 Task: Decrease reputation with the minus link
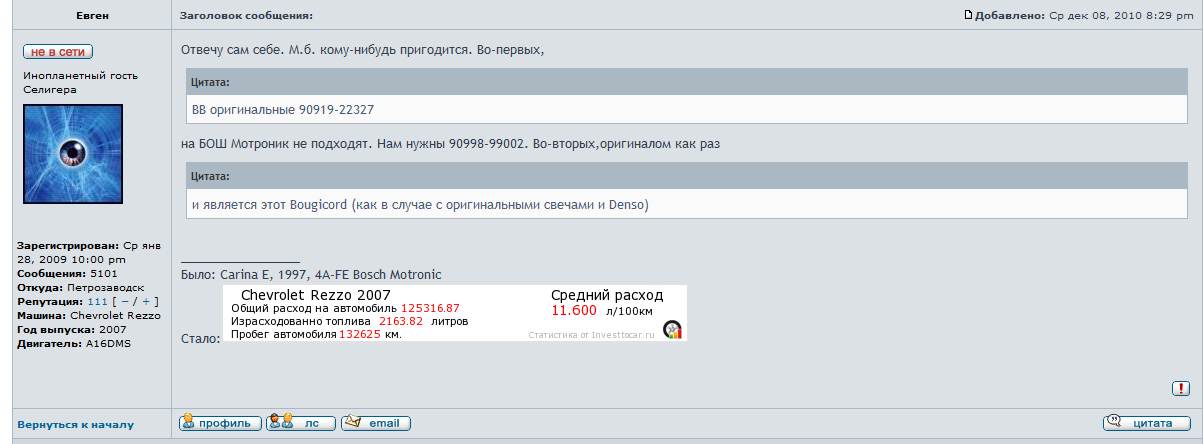(126, 301)
